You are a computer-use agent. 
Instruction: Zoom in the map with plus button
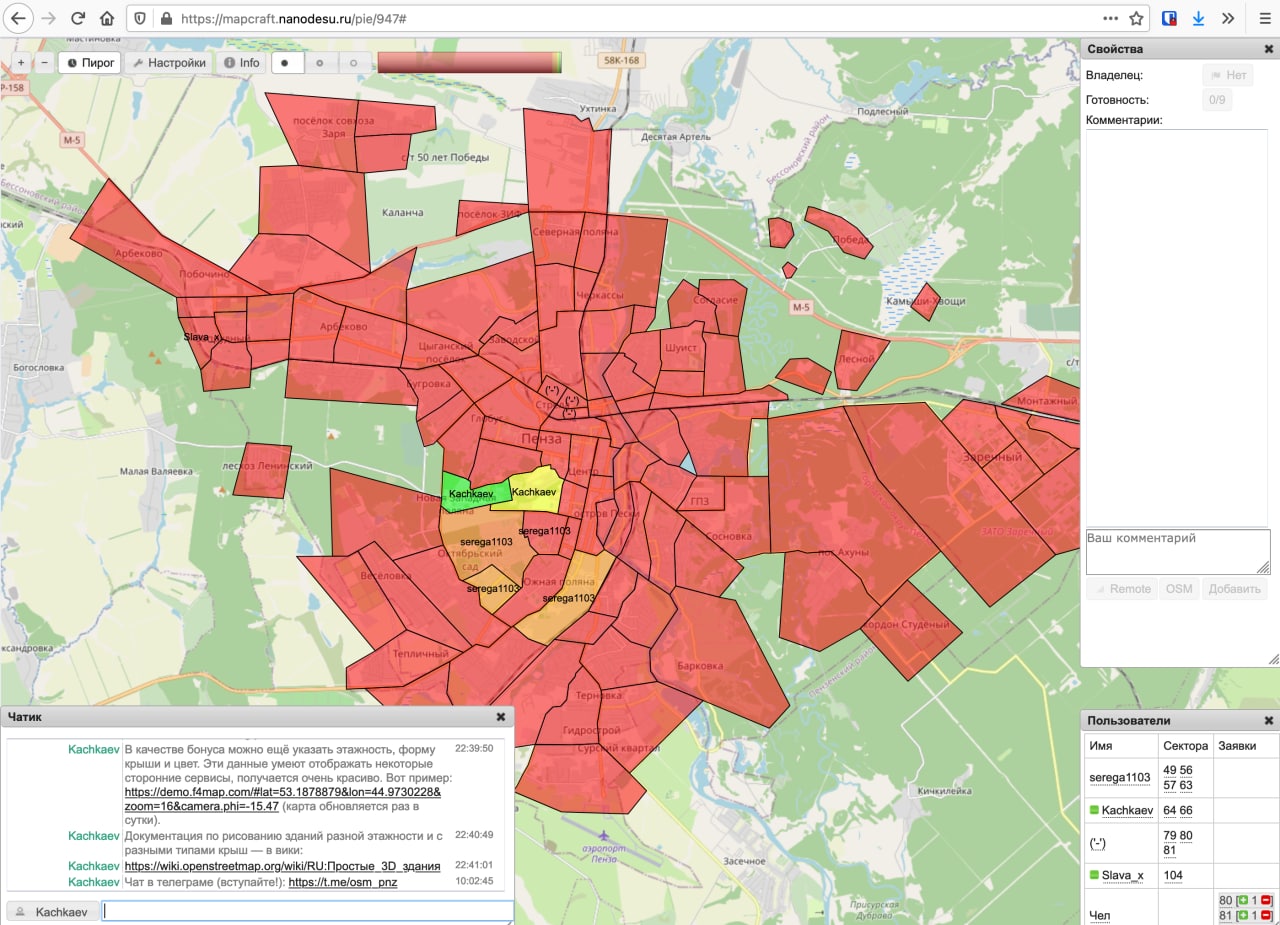20,62
